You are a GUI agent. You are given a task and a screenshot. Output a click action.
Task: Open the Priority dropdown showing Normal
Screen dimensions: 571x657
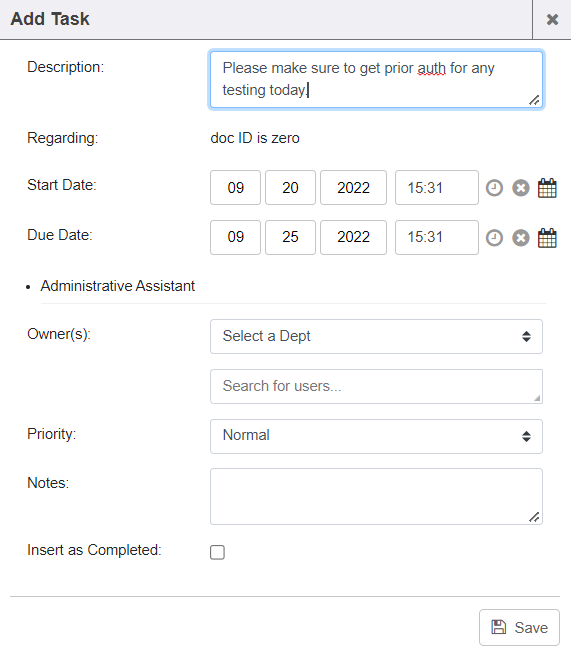click(x=376, y=436)
